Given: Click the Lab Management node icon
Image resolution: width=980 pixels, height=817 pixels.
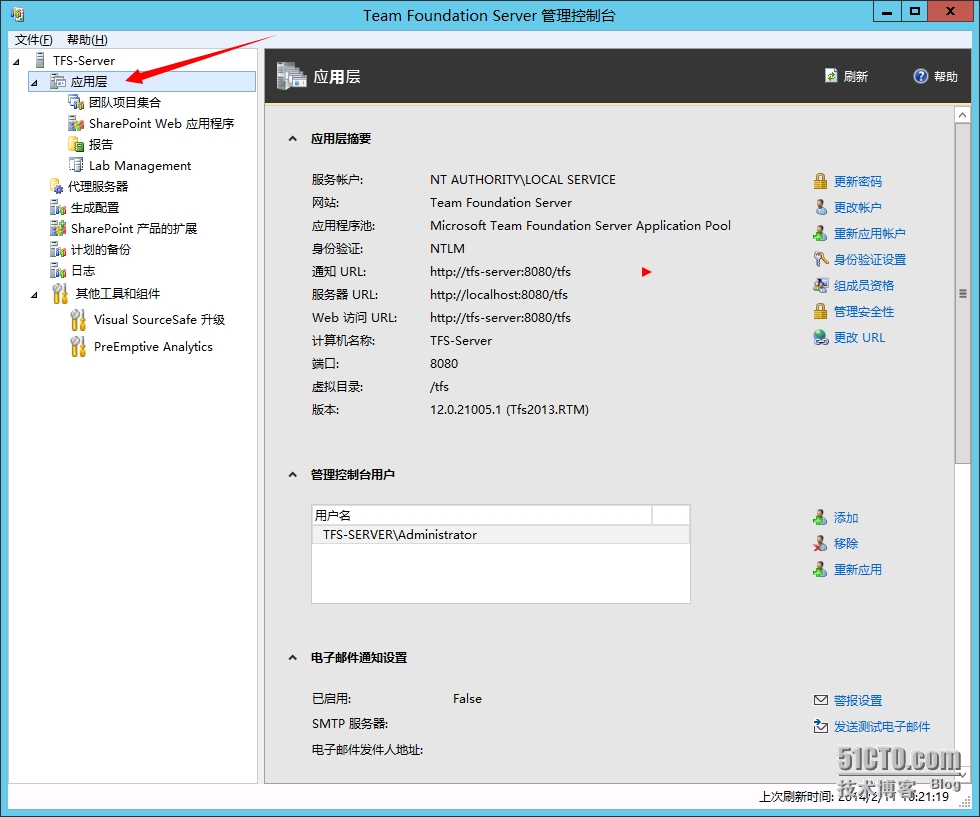Looking at the screenshot, I should [76, 165].
